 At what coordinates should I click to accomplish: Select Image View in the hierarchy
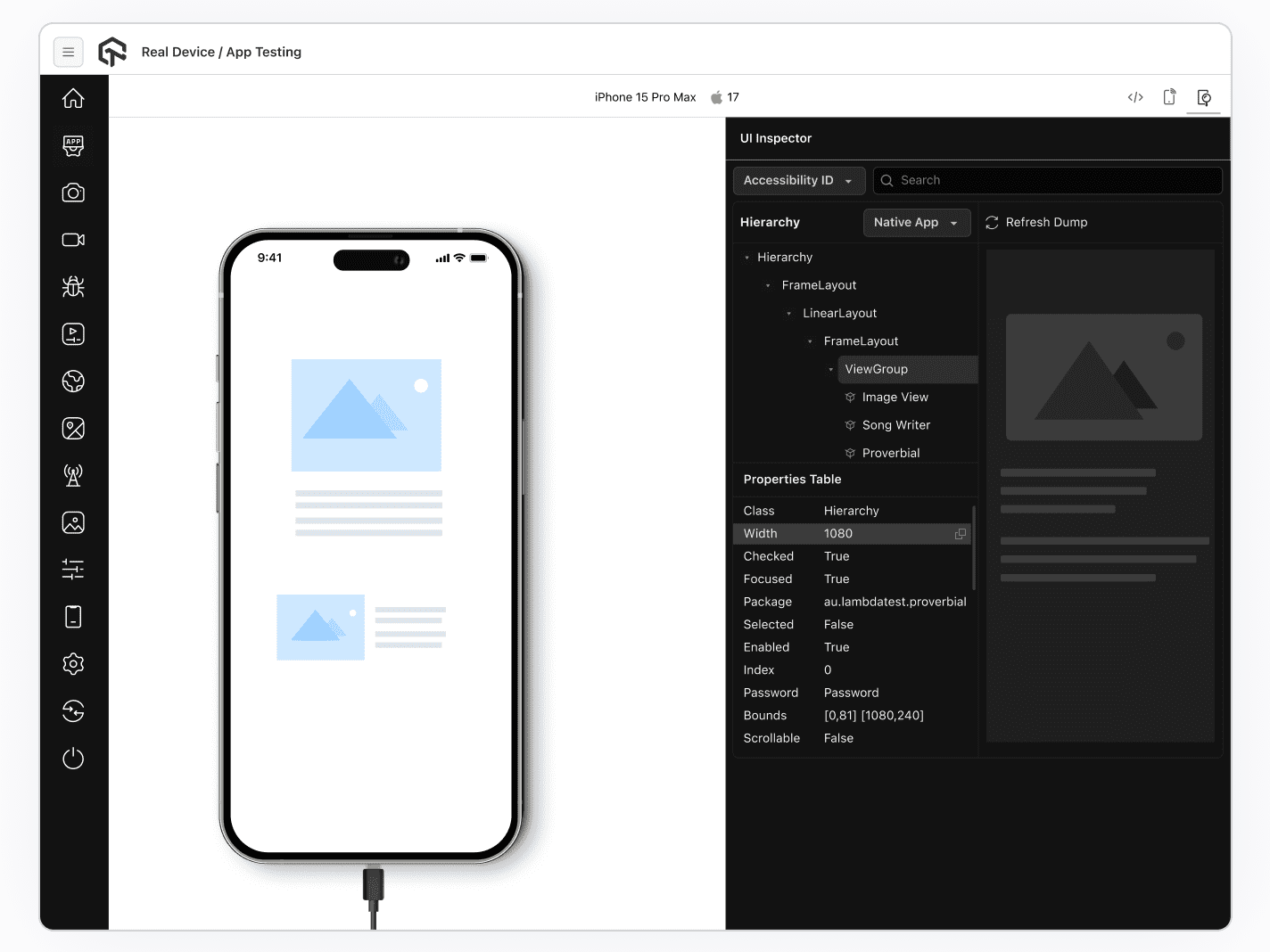coord(895,397)
